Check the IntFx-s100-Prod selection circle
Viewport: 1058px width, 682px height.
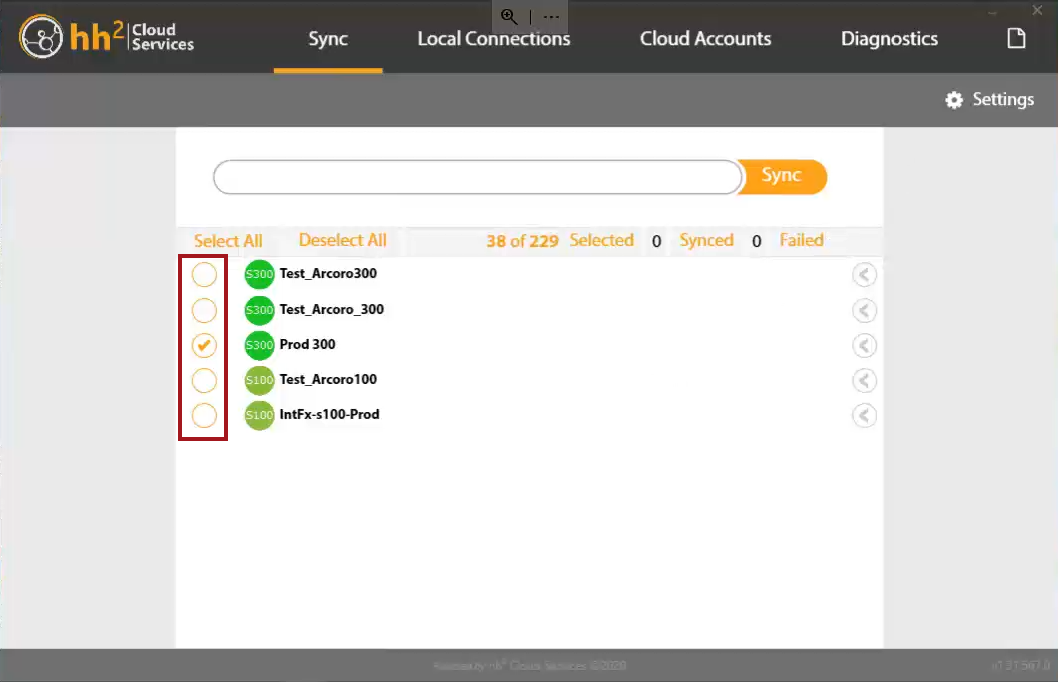pyautogui.click(x=204, y=416)
